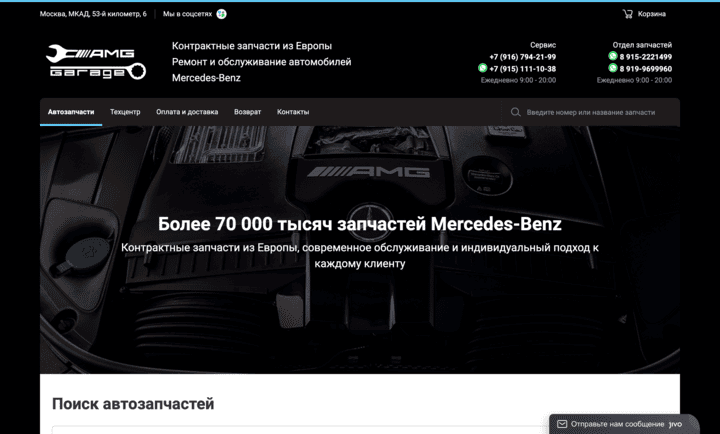
Task: Click the Сервис heading text
Action: click(x=543, y=45)
